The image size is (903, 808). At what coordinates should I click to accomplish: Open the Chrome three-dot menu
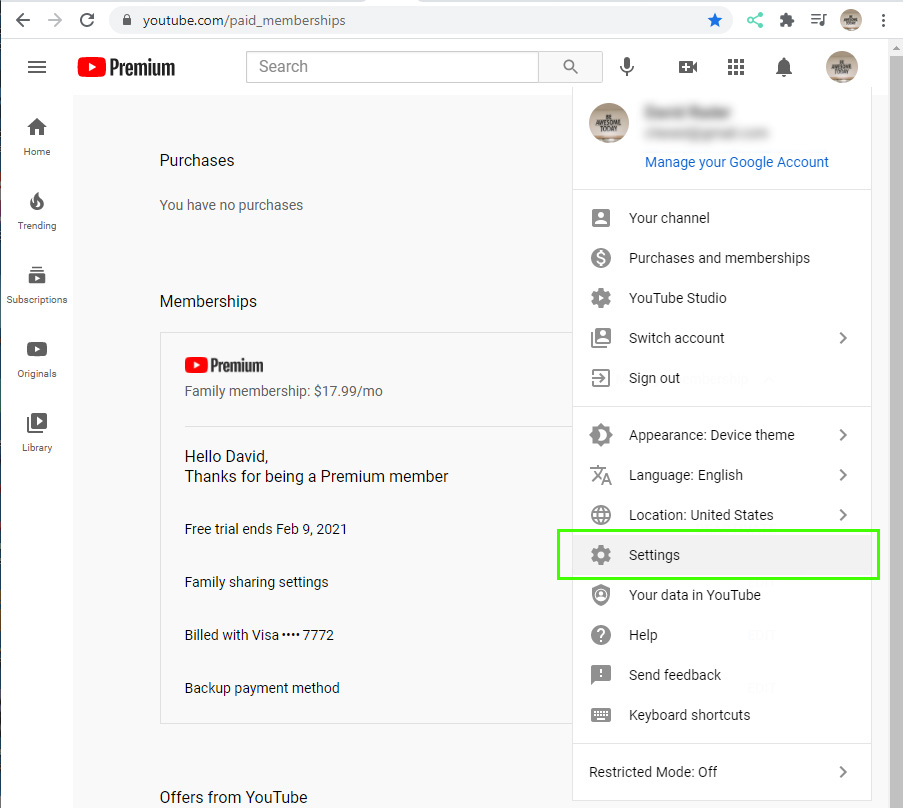(883, 21)
